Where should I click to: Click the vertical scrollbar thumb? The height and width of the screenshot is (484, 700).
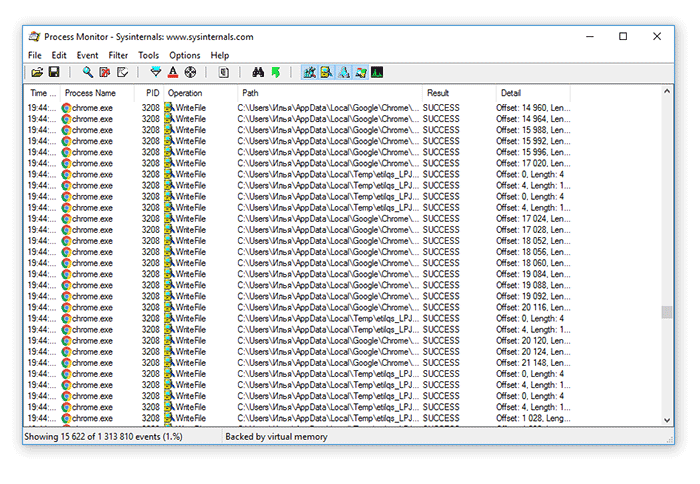click(x=667, y=312)
